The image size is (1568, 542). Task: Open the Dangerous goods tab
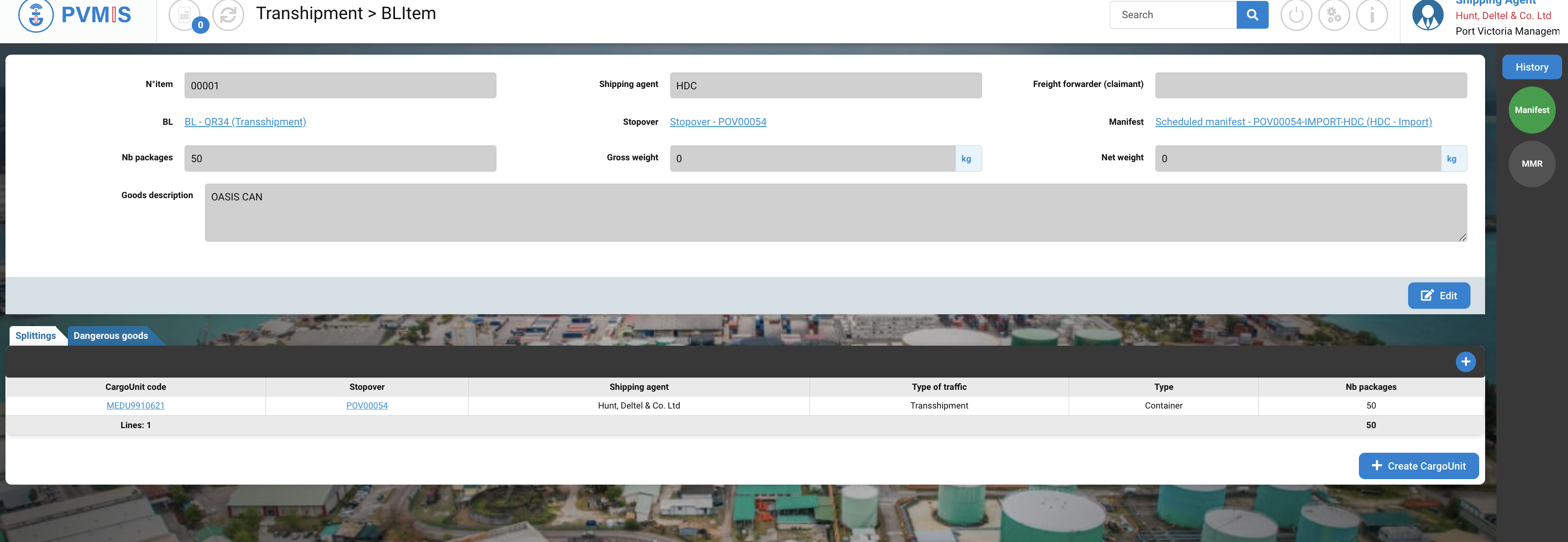pos(111,336)
